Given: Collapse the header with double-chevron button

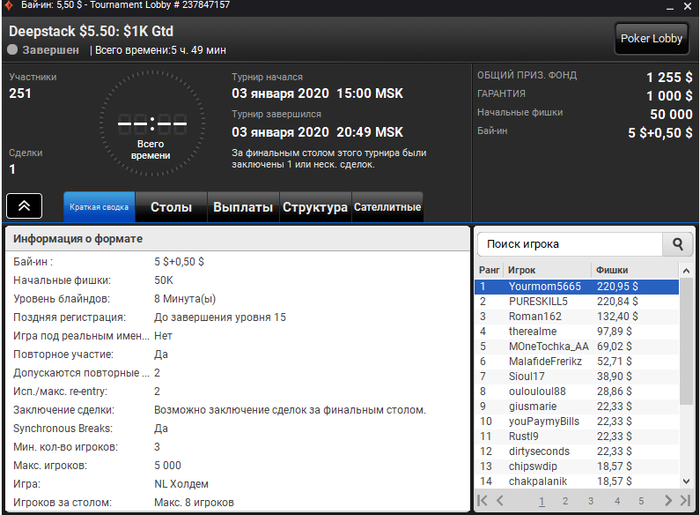Looking at the screenshot, I should point(24,206).
